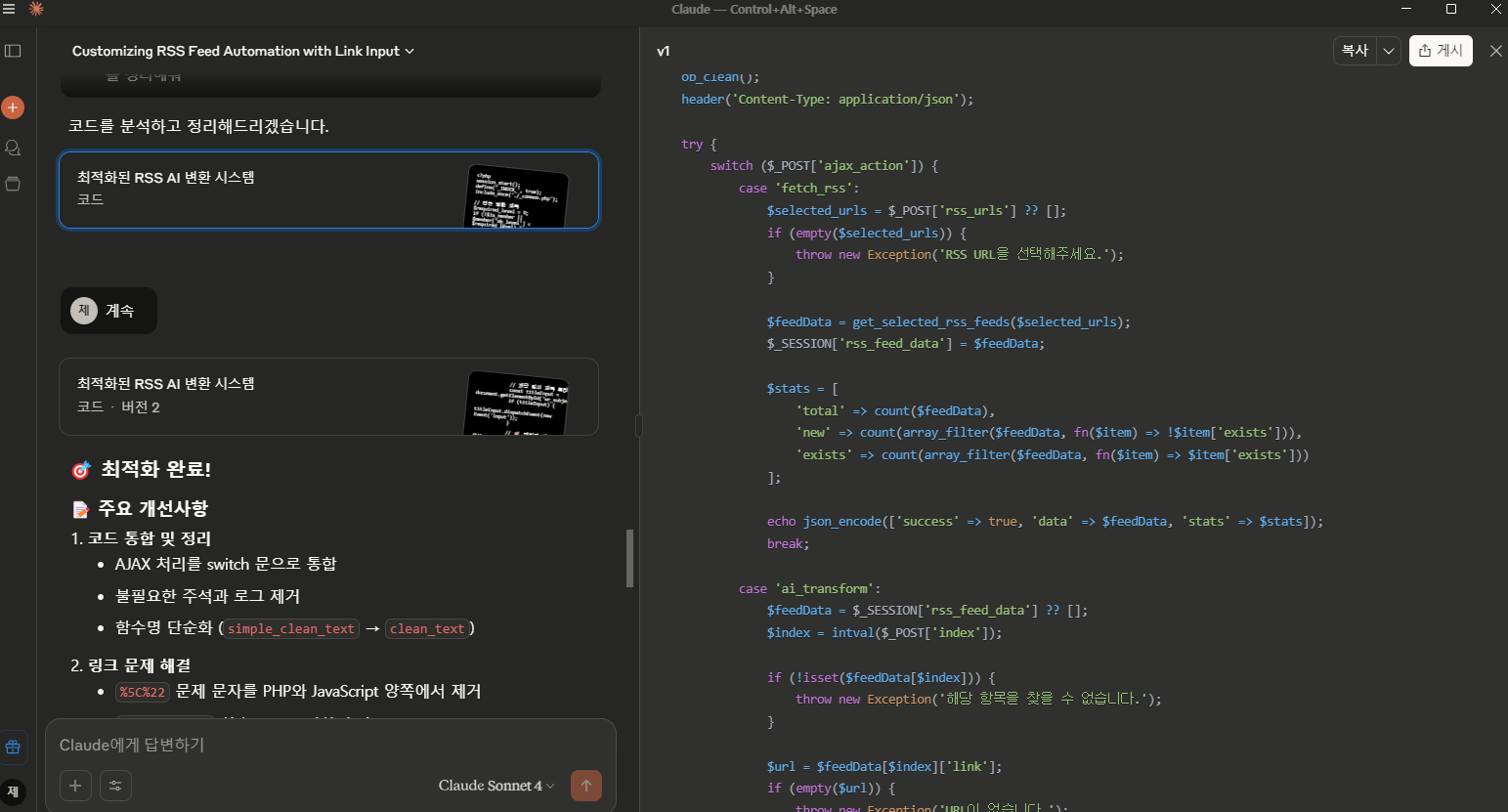
Task: Close the artifact panel with X
Action: pyautogui.click(x=1495, y=51)
